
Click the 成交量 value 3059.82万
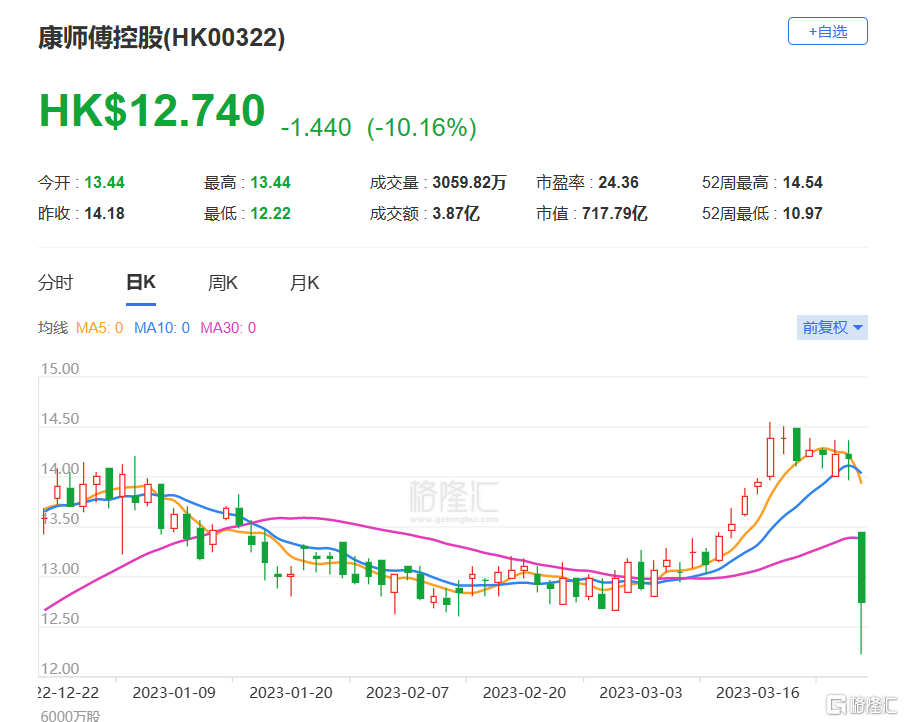pyautogui.click(x=469, y=182)
